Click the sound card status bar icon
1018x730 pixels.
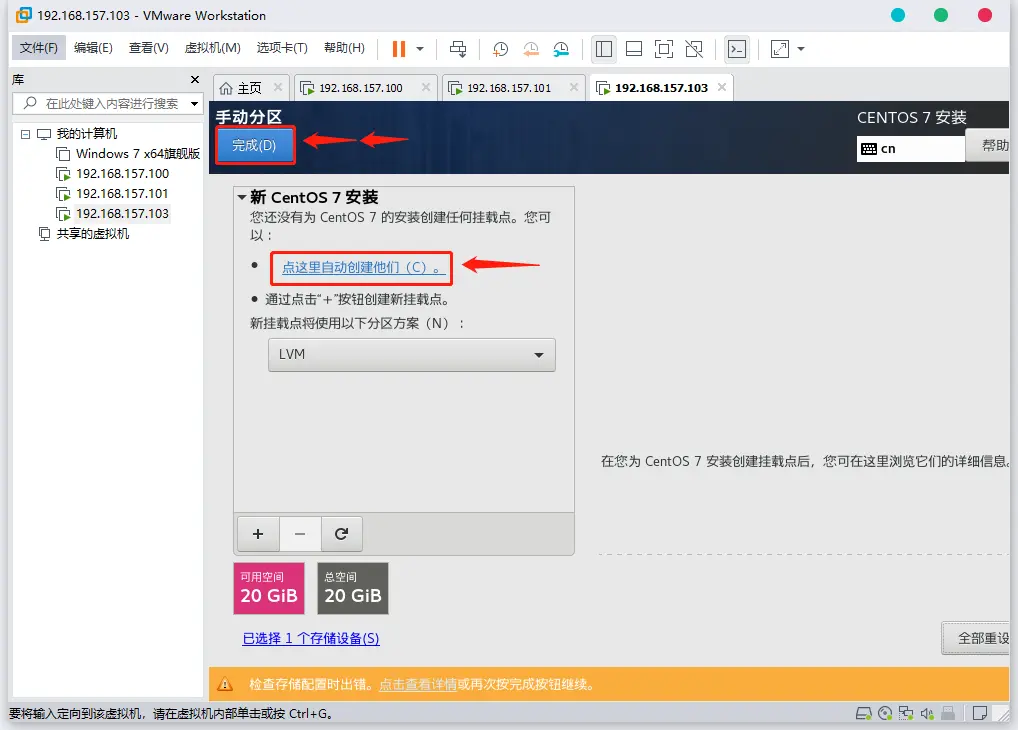pos(926,714)
